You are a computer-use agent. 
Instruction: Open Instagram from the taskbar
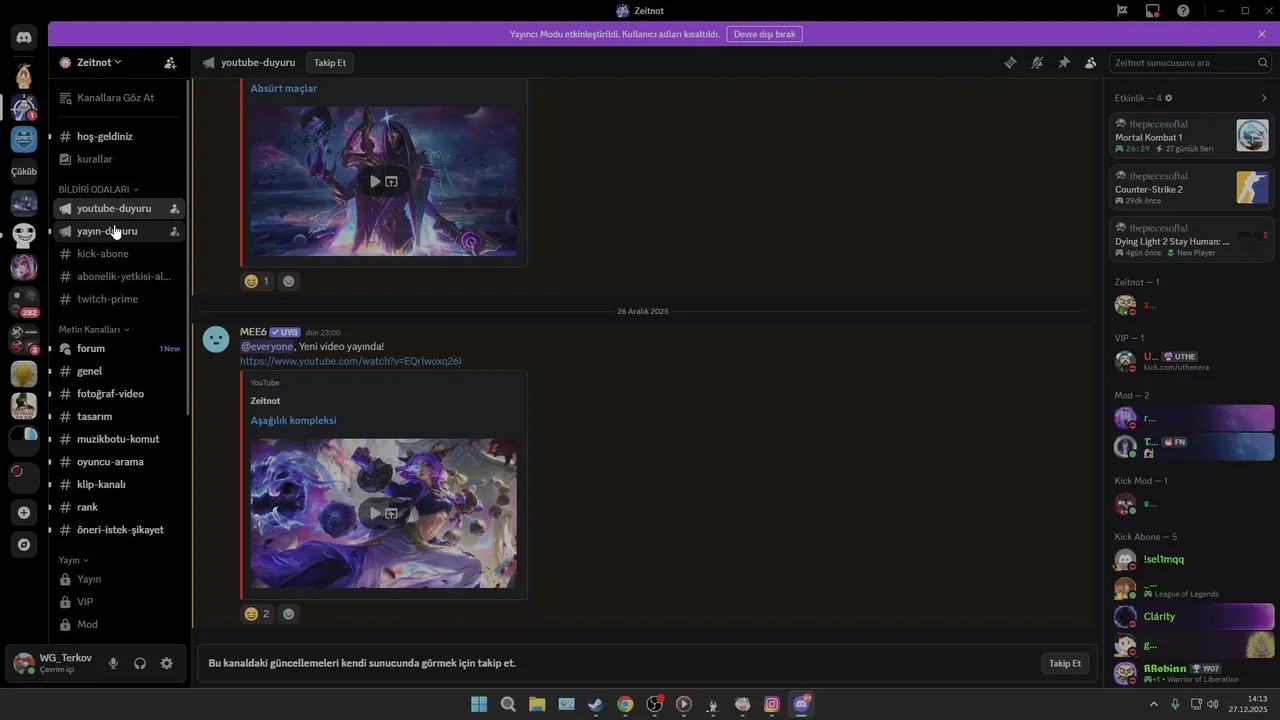[772, 704]
